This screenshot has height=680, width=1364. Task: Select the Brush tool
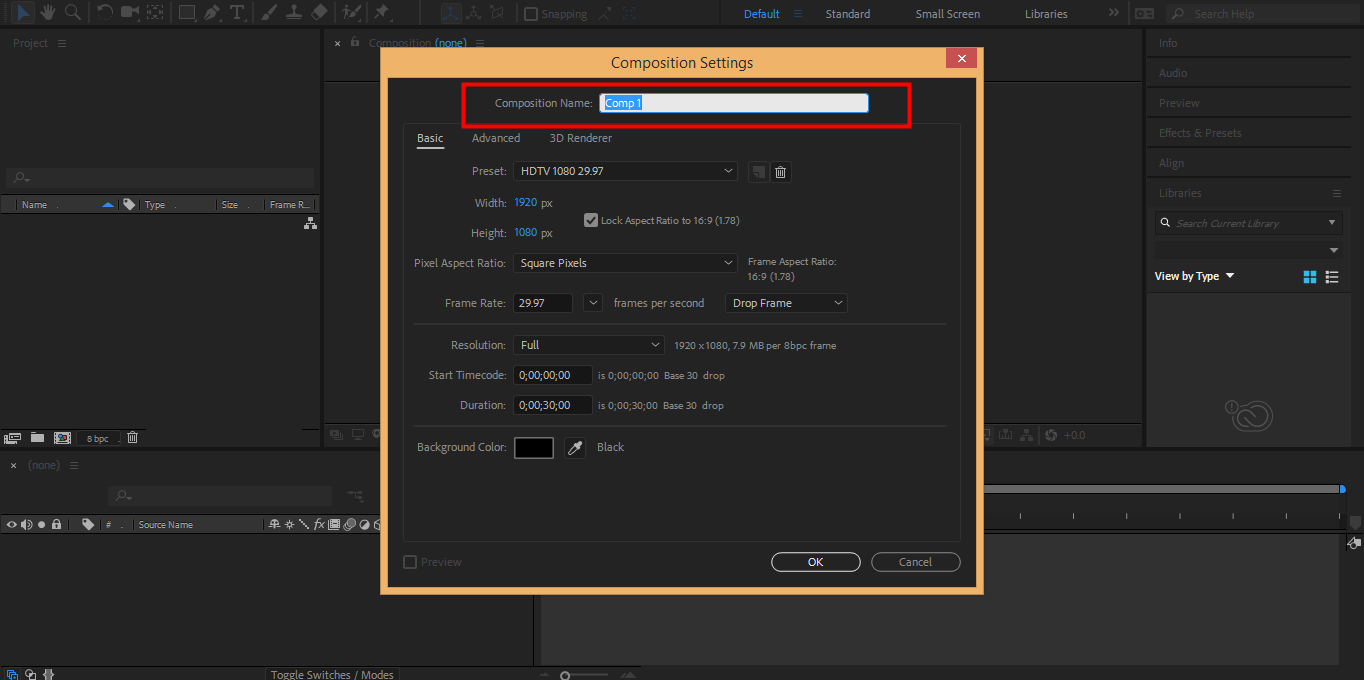tap(270, 13)
